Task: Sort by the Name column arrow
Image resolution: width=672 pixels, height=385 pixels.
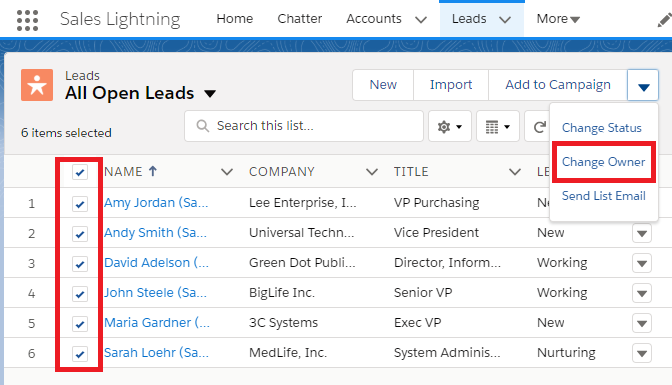Action: [x=153, y=171]
